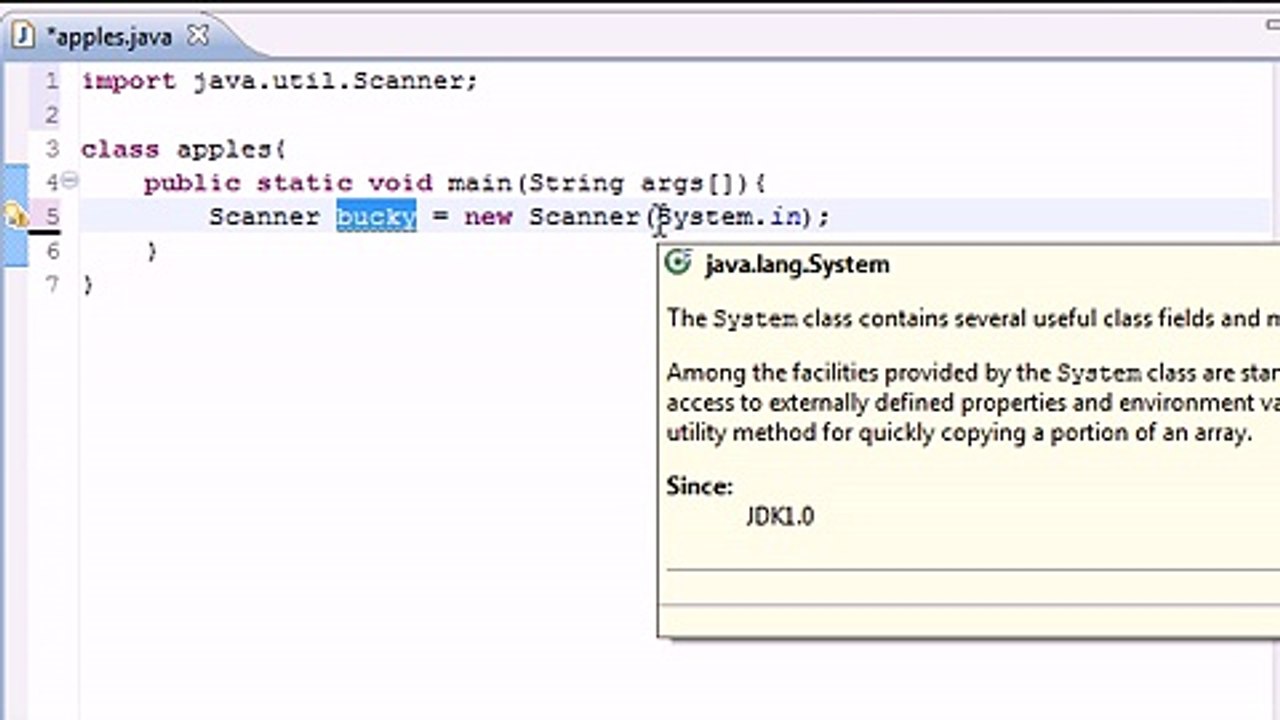Click the public static void main line
The height and width of the screenshot is (720, 1280).
pyautogui.click(x=455, y=183)
